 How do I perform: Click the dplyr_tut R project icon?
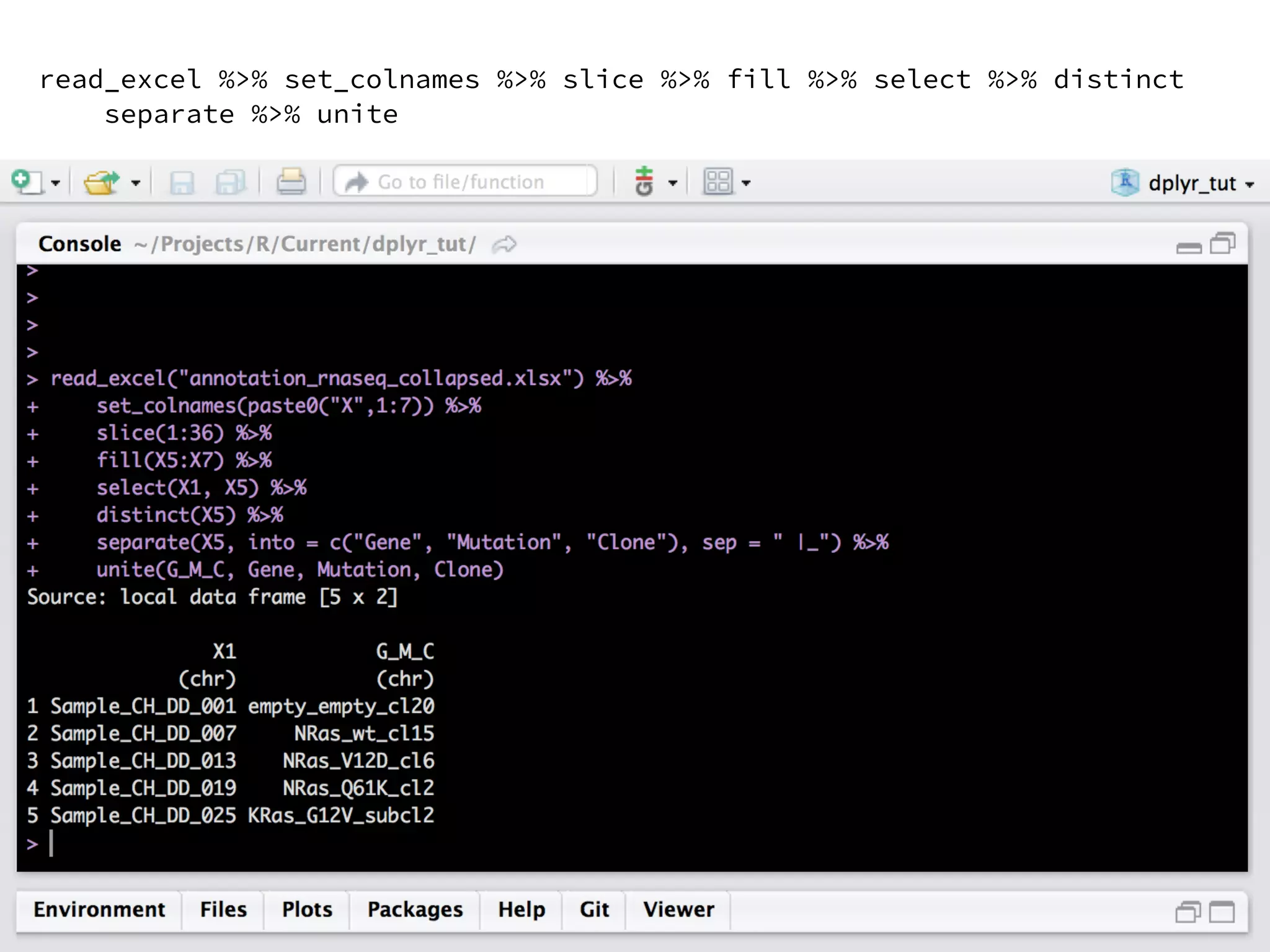click(x=1125, y=182)
